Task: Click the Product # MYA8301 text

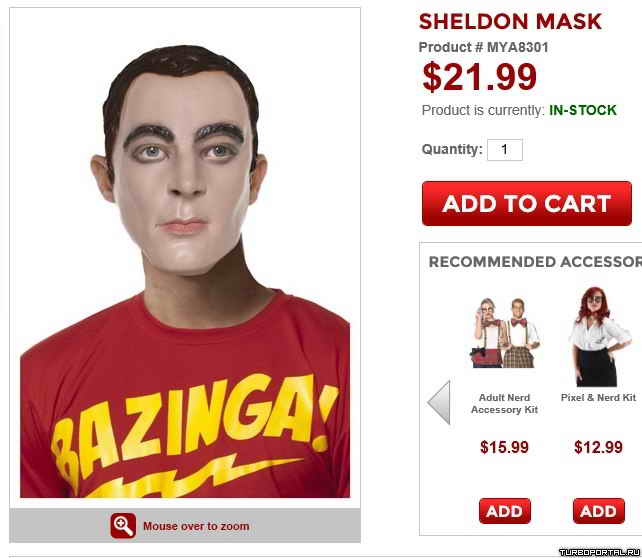Action: pyautogui.click(x=484, y=47)
